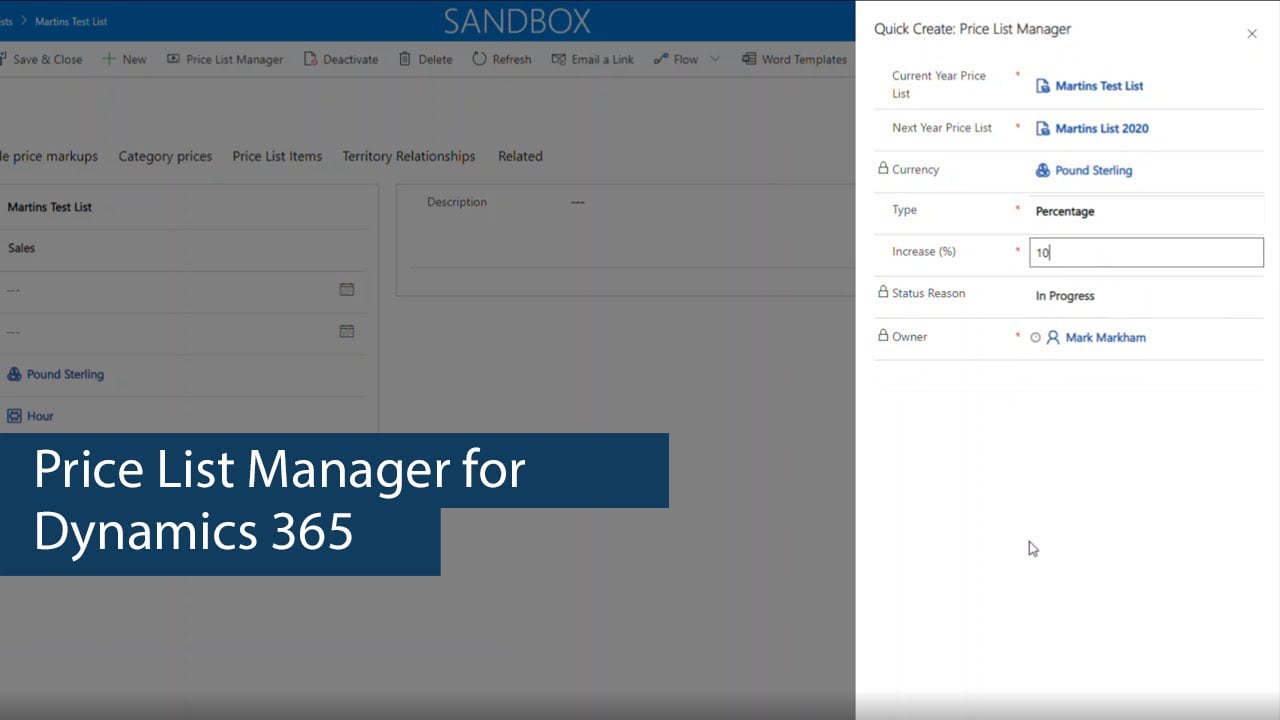This screenshot has width=1280, height=720.
Task: Switch to Price List Items tab
Action: click(277, 156)
